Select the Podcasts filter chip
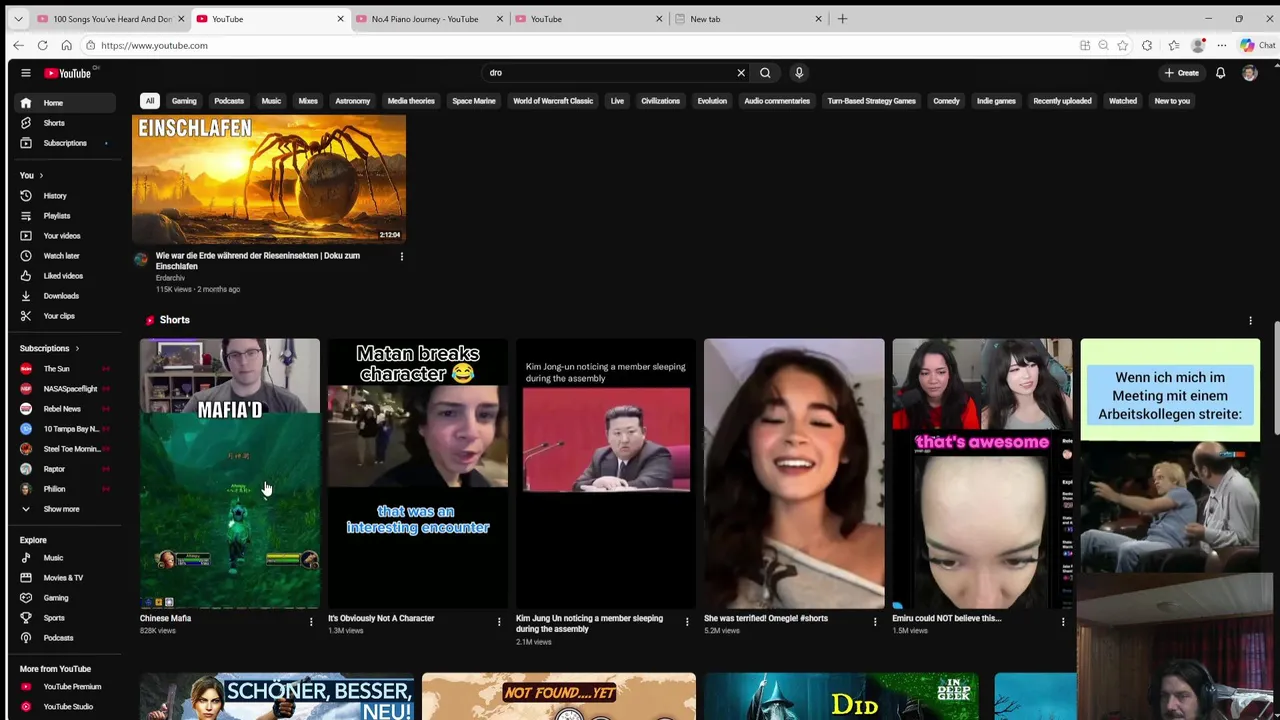 click(229, 101)
